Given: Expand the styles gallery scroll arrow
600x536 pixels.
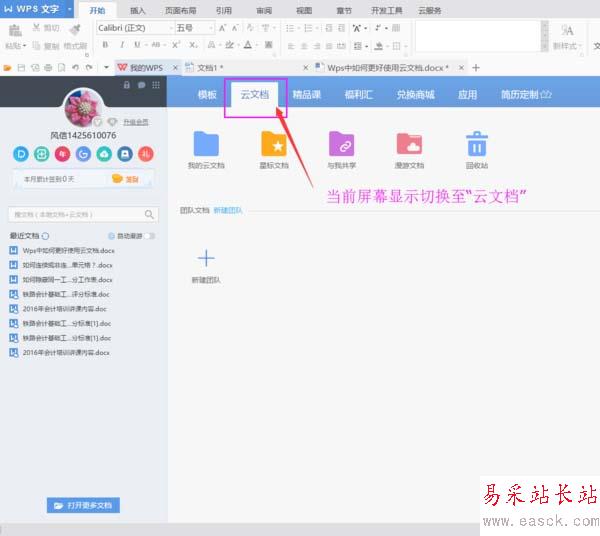Looking at the screenshot, I should coord(545,47).
